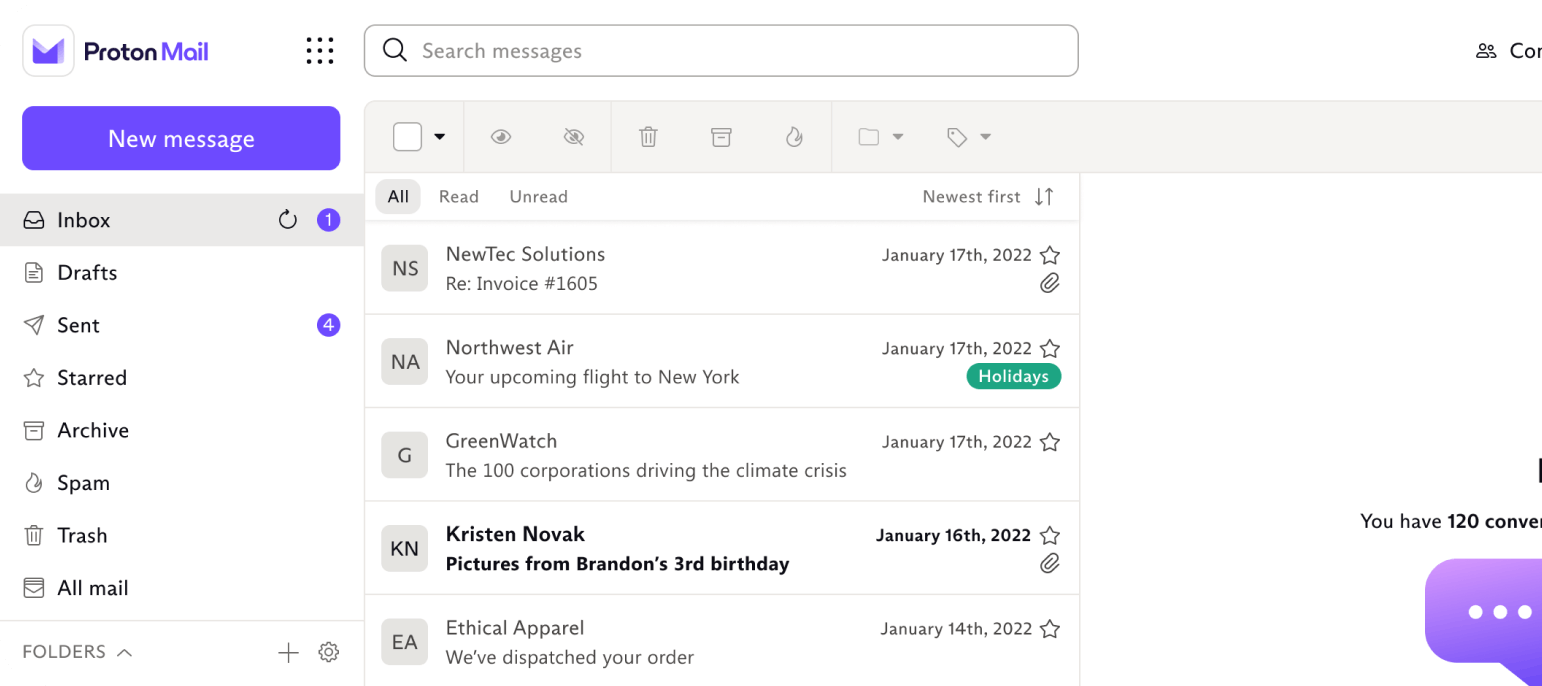Tick the select-all messages checkbox

(x=407, y=137)
